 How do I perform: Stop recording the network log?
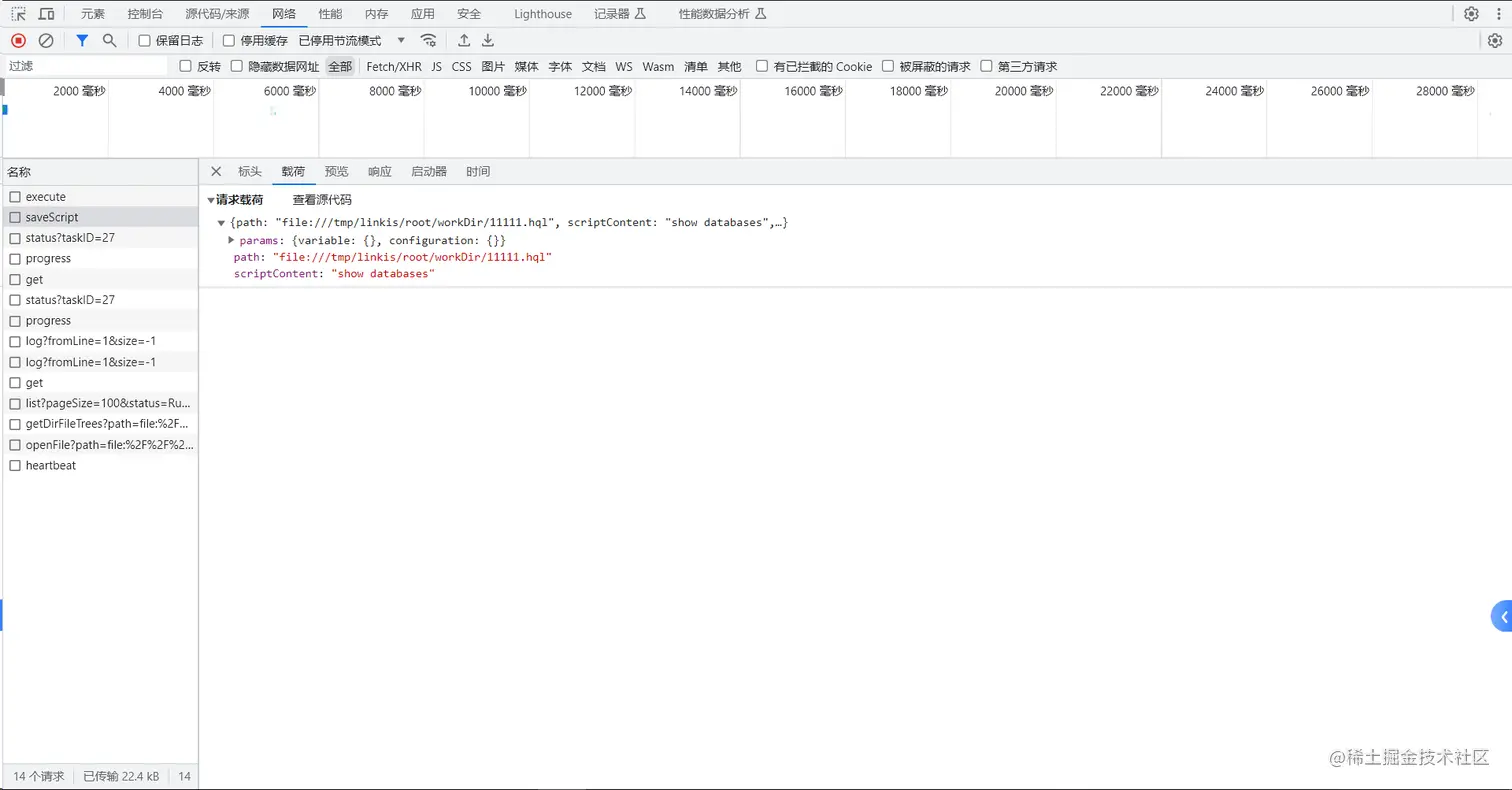point(18,41)
